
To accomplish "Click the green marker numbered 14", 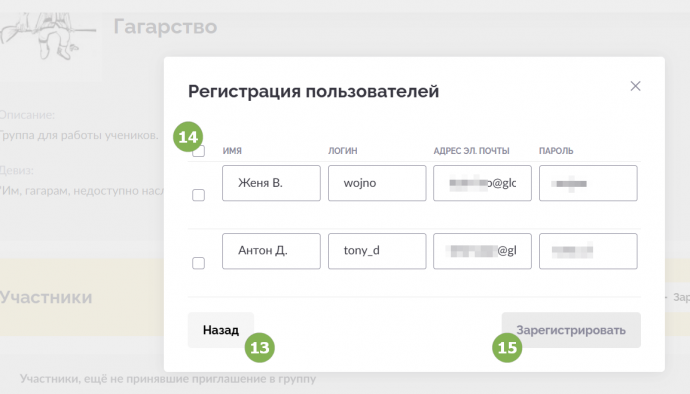I will 188,136.
